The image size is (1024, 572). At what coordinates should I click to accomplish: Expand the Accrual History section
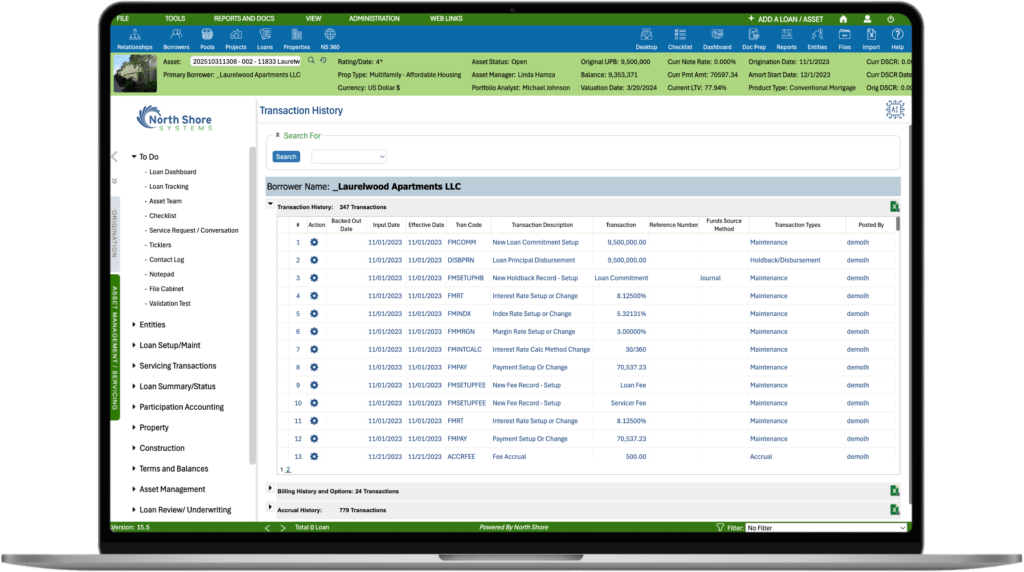click(270, 507)
